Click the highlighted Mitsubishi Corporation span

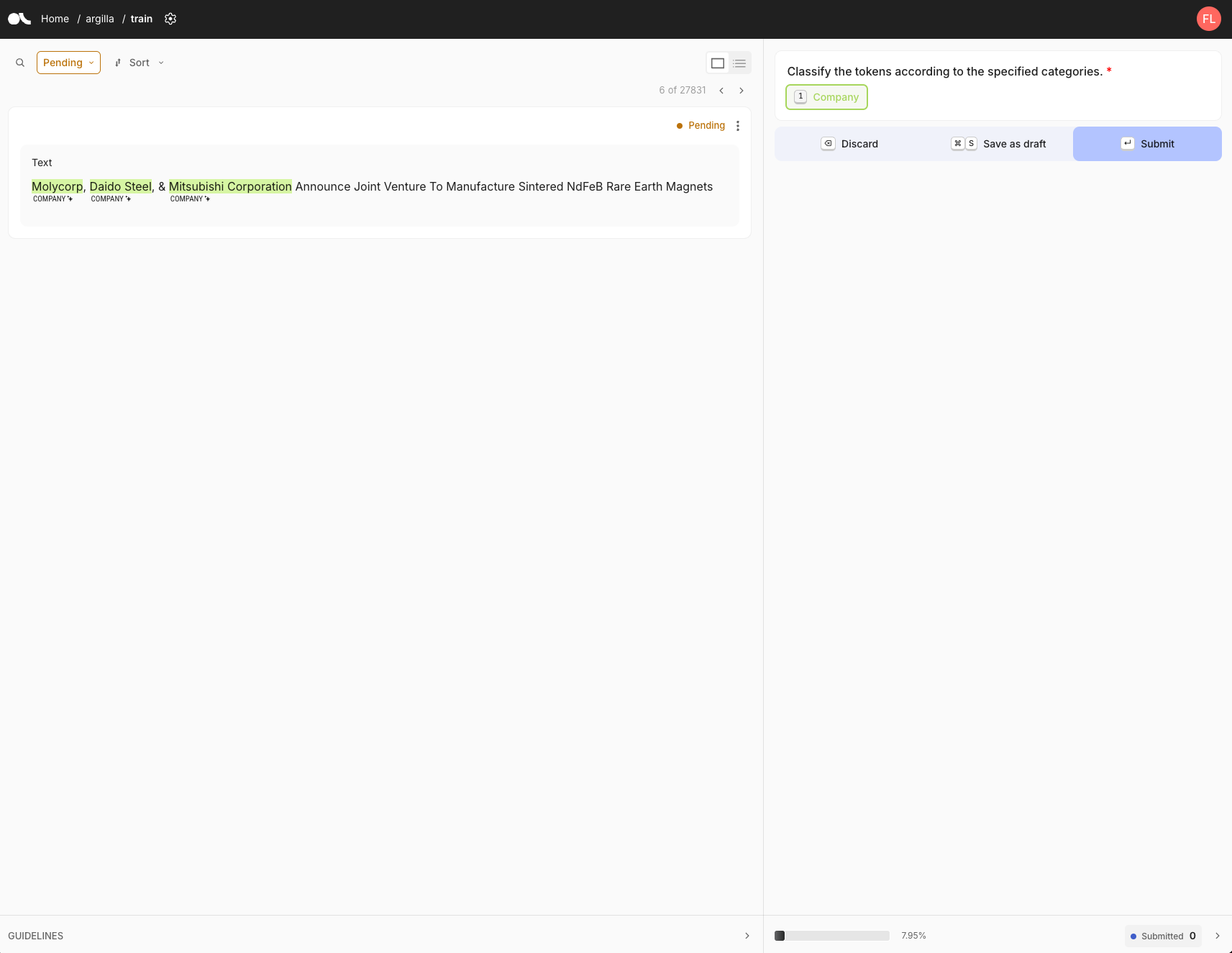point(230,187)
